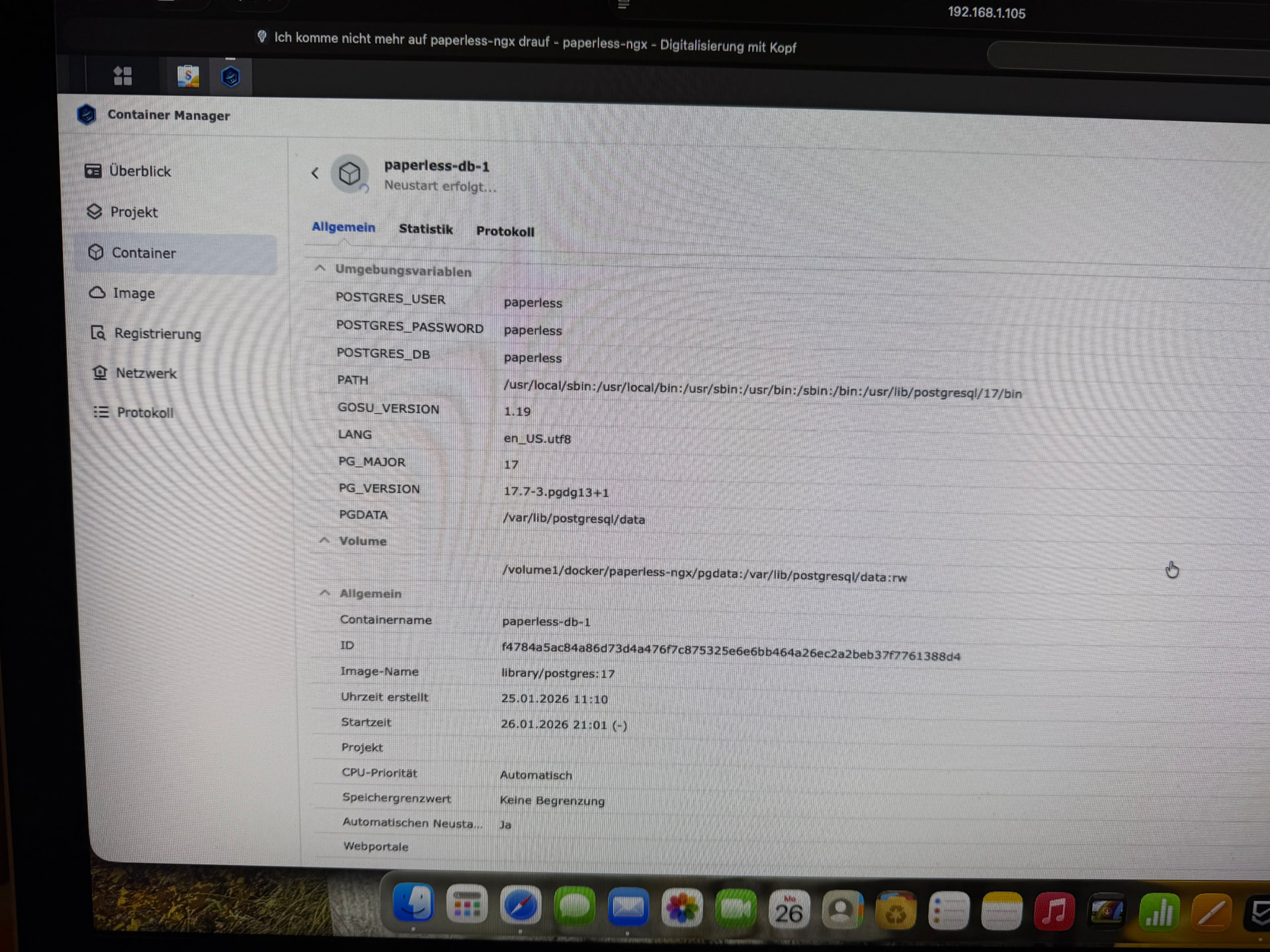Go back using the left chevron arrow
Viewport: 1270px width, 952px height.
coord(316,173)
